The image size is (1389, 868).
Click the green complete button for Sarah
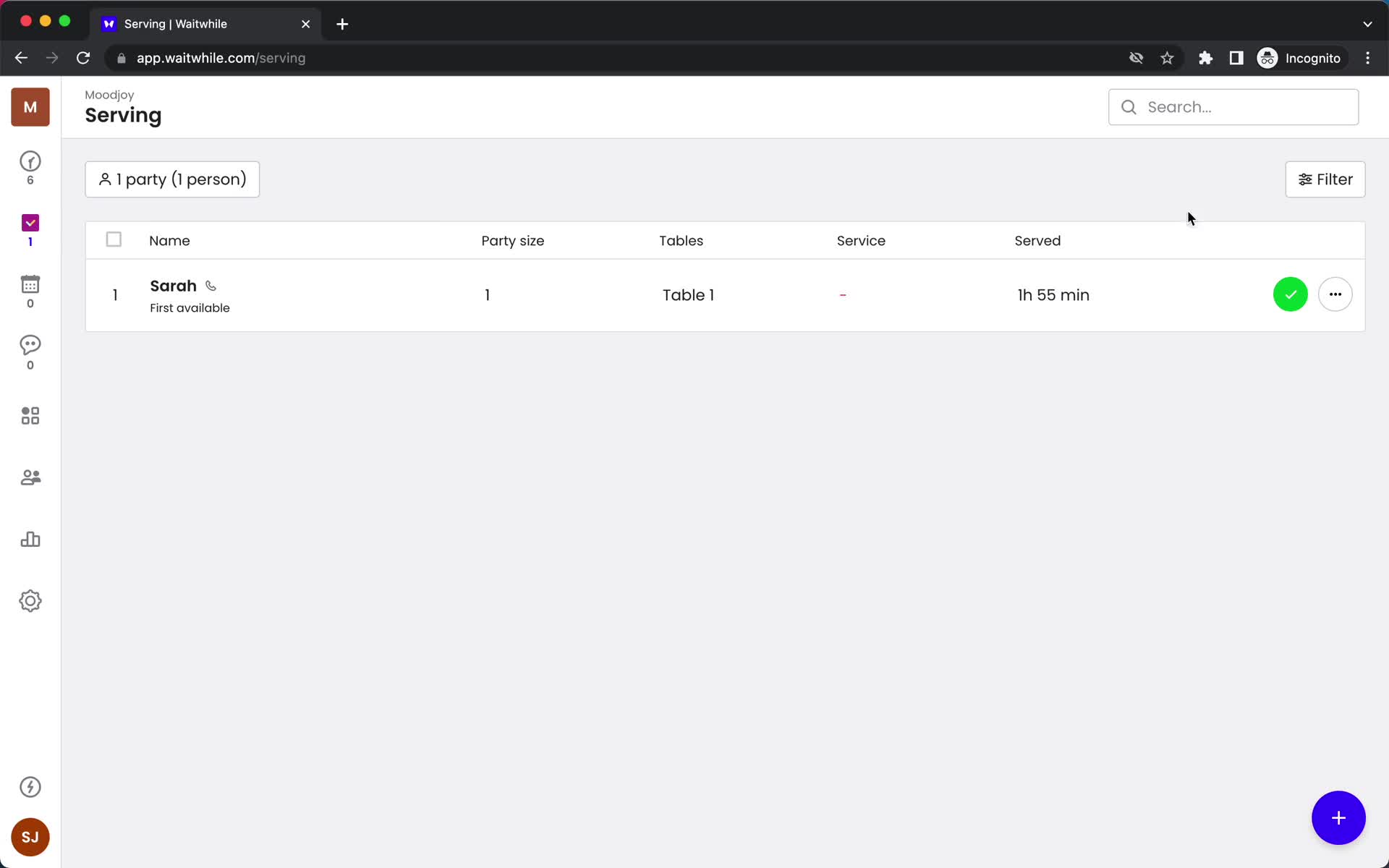pyautogui.click(x=1290, y=294)
